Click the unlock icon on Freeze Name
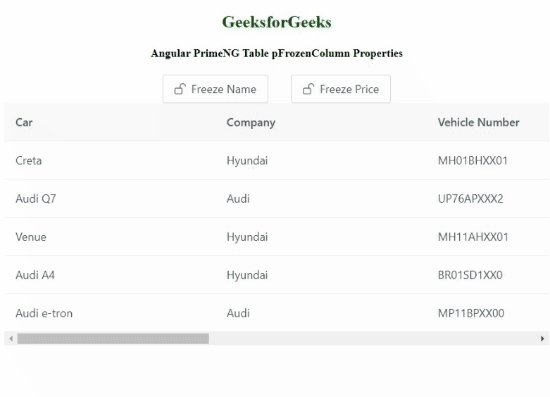550x397 pixels. tap(180, 89)
